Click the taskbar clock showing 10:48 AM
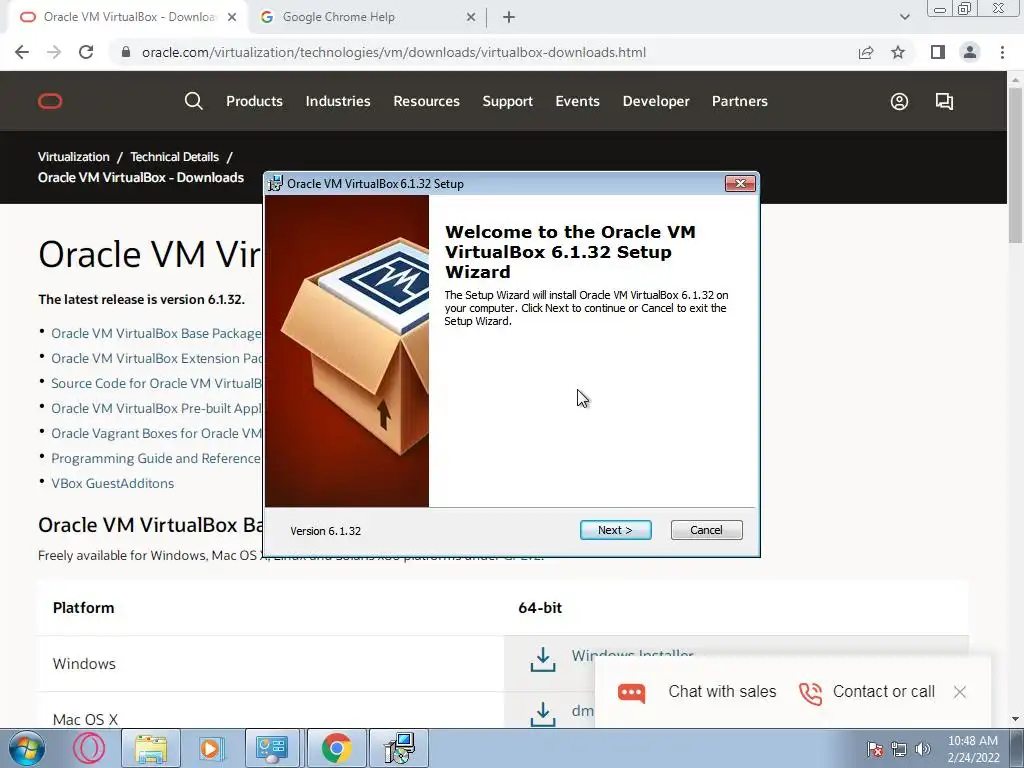The height and width of the screenshot is (768, 1024). click(x=973, y=748)
